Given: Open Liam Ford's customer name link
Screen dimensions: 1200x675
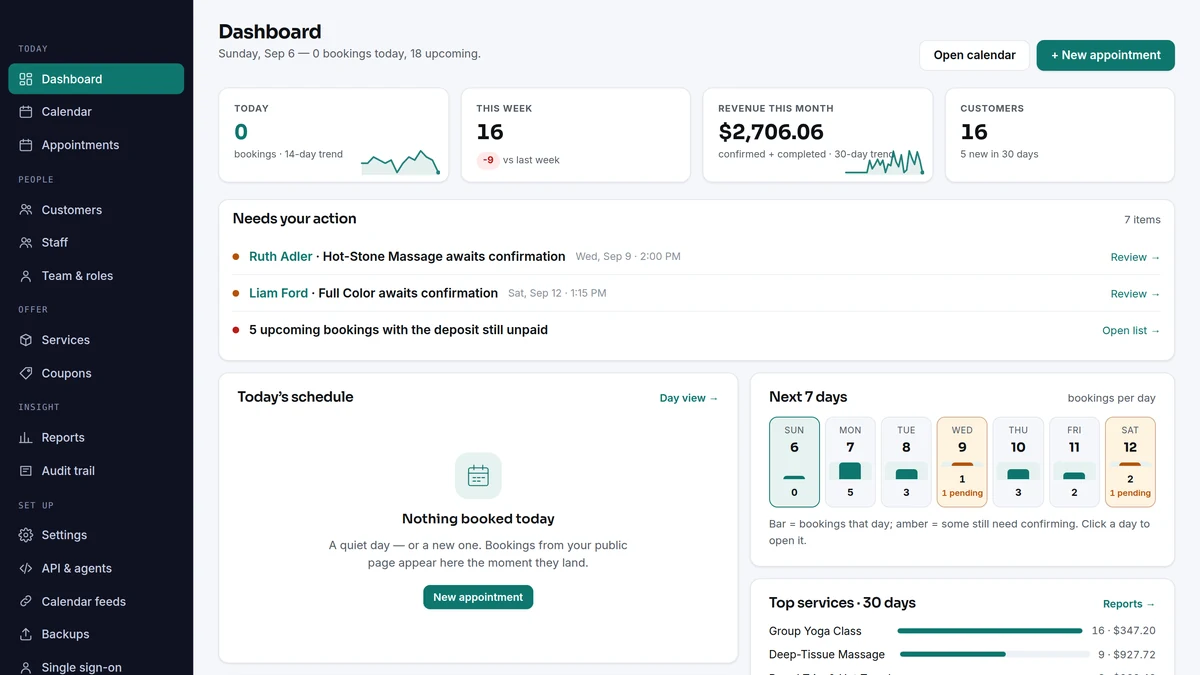Looking at the screenshot, I should [278, 293].
